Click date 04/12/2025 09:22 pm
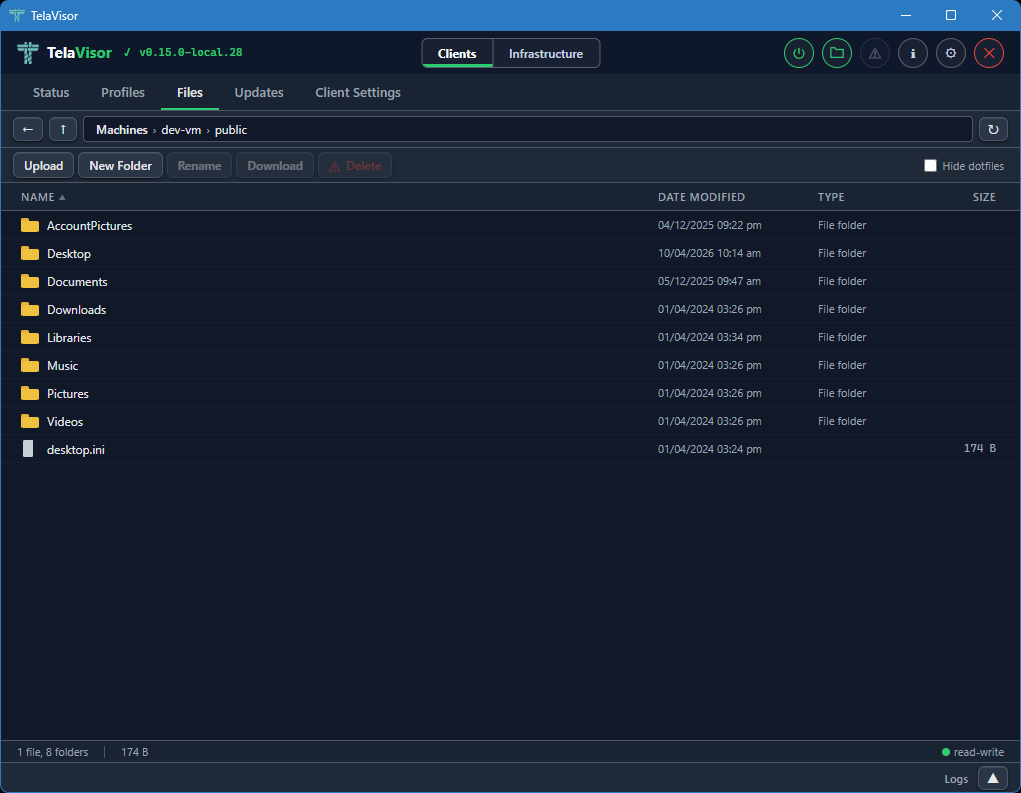This screenshot has width=1021, height=793. click(x=709, y=225)
